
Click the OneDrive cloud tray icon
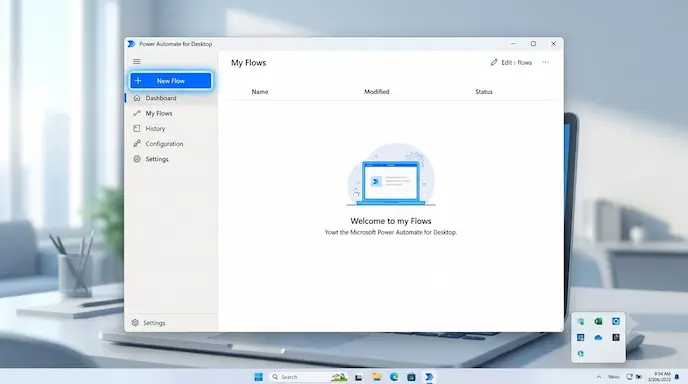pyautogui.click(x=598, y=337)
